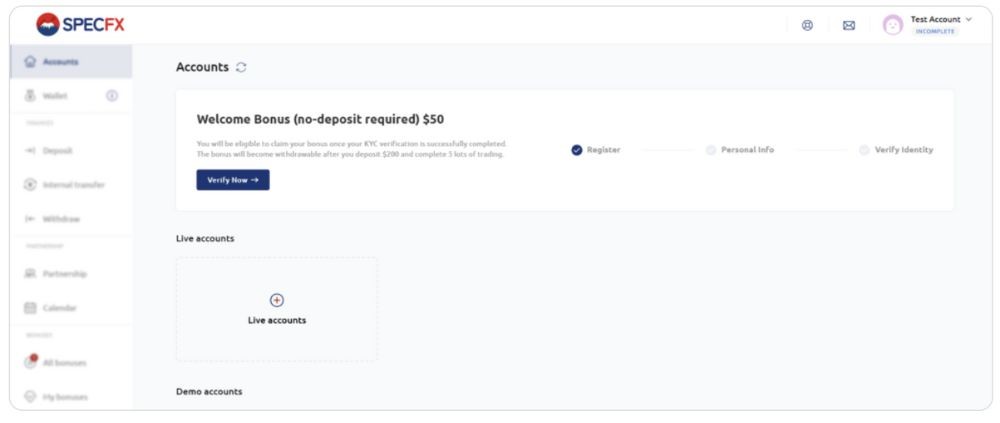Click the All bonuses gift icon

31,362
